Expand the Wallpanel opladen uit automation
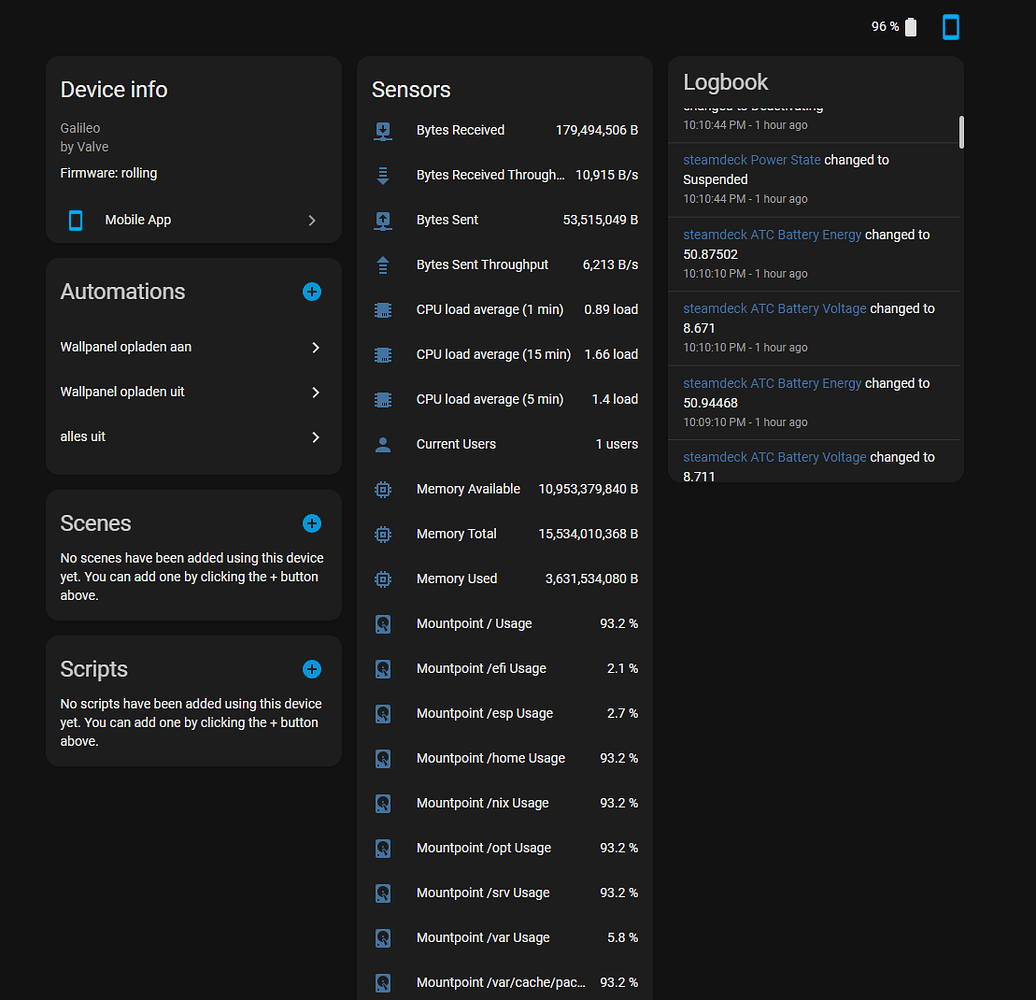The width and height of the screenshot is (1036, 1000). point(315,392)
